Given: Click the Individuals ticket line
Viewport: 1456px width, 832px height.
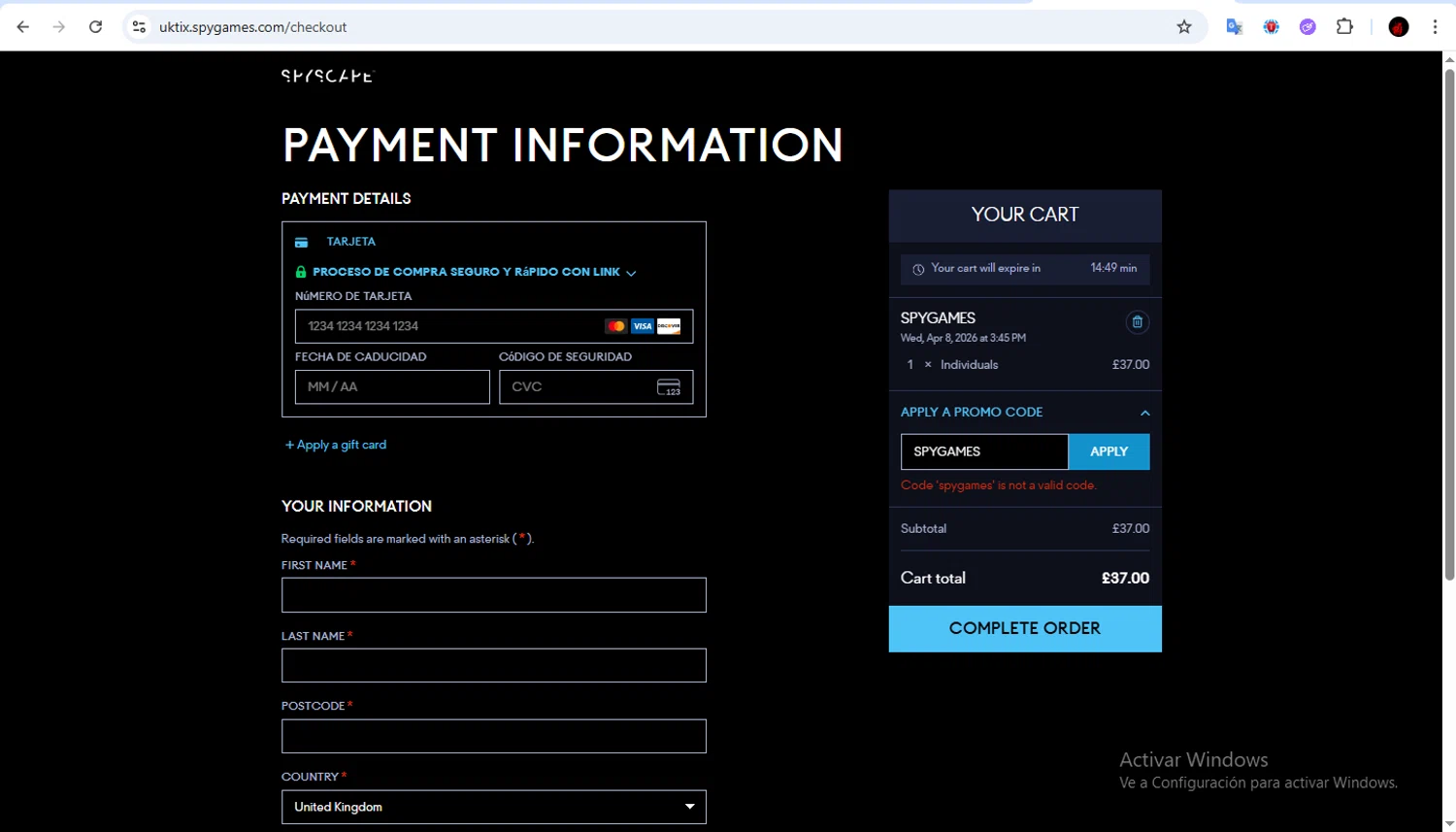Looking at the screenshot, I should 1025,365.
